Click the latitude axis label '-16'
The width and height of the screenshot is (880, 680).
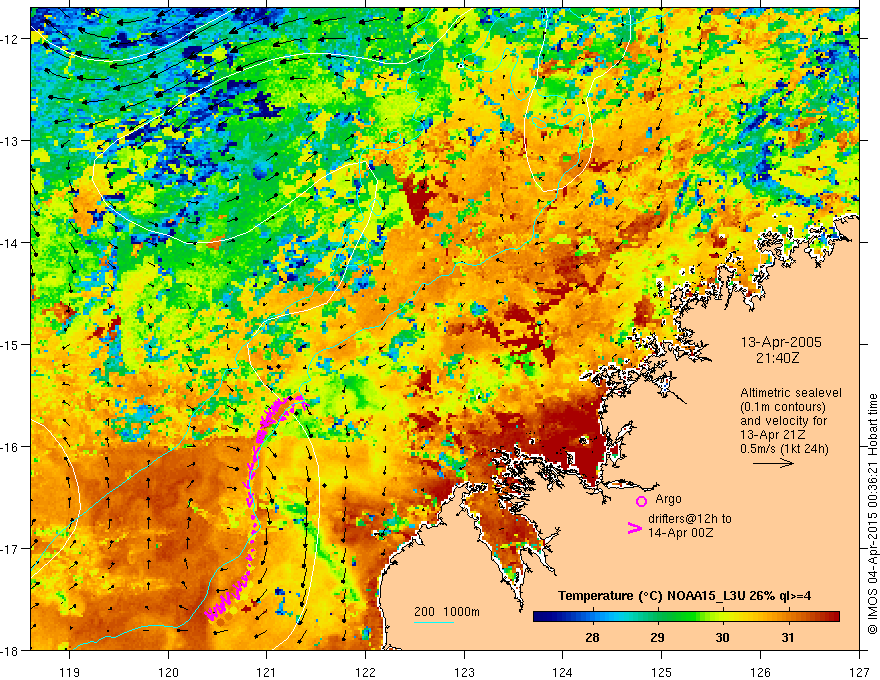(x=10, y=447)
